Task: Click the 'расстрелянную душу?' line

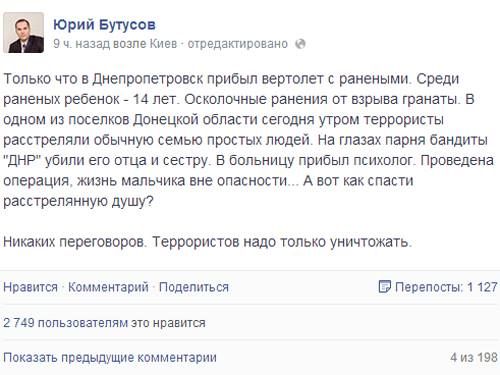Action: pos(78,201)
